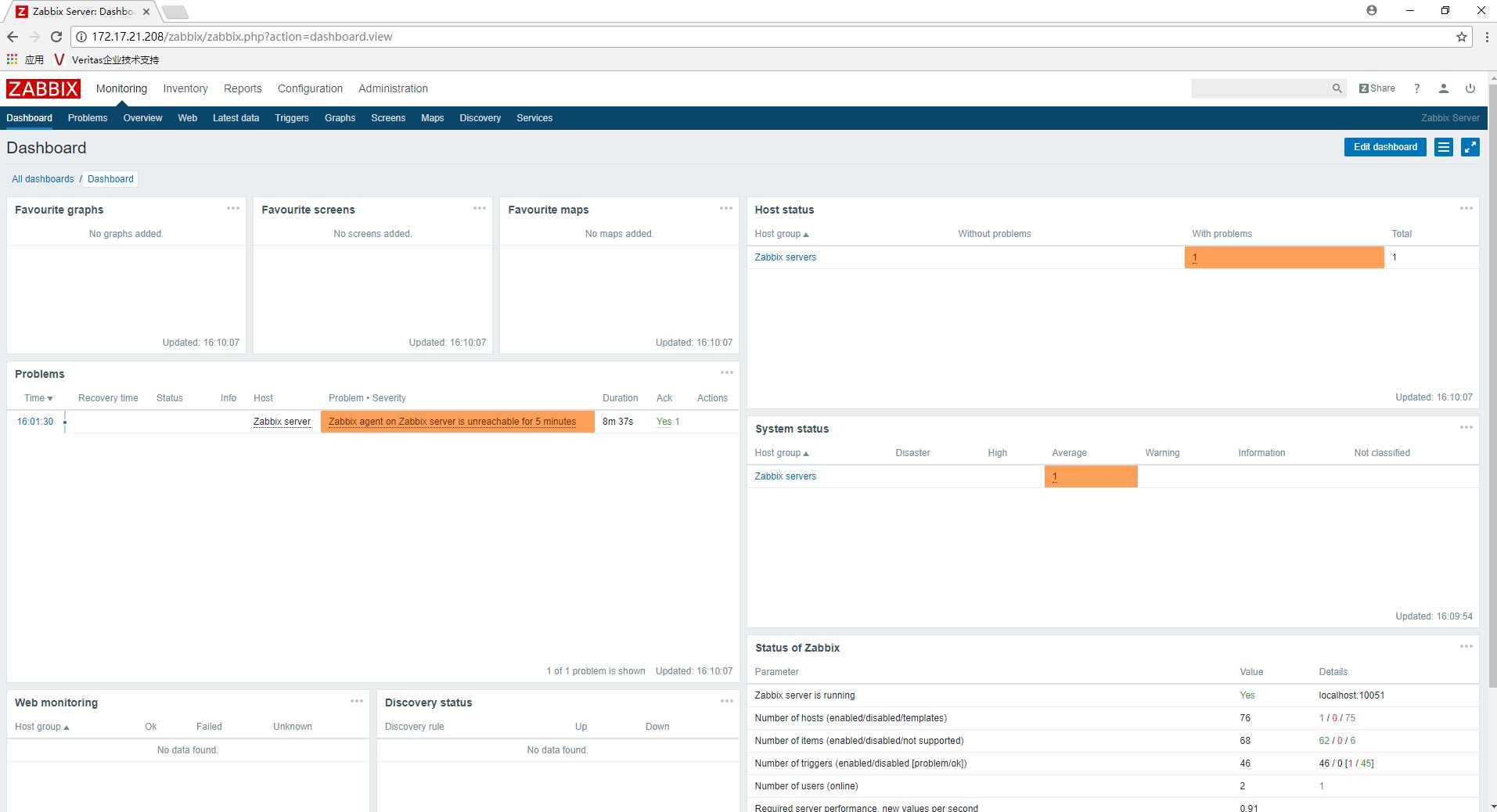1497x812 pixels.
Task: Click the orange With problems count cell
Action: 1284,257
